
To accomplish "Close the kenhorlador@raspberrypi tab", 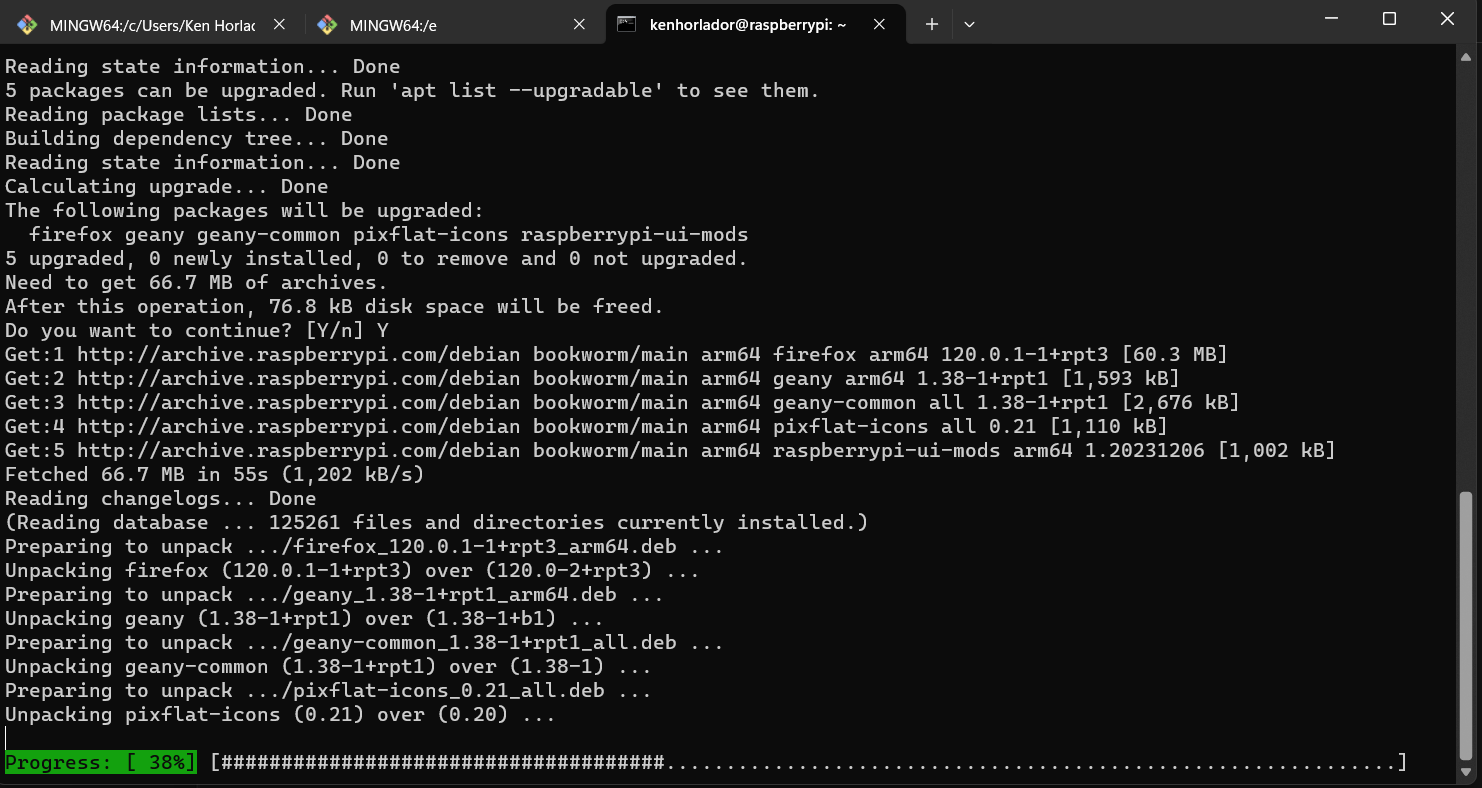I will tap(879, 25).
